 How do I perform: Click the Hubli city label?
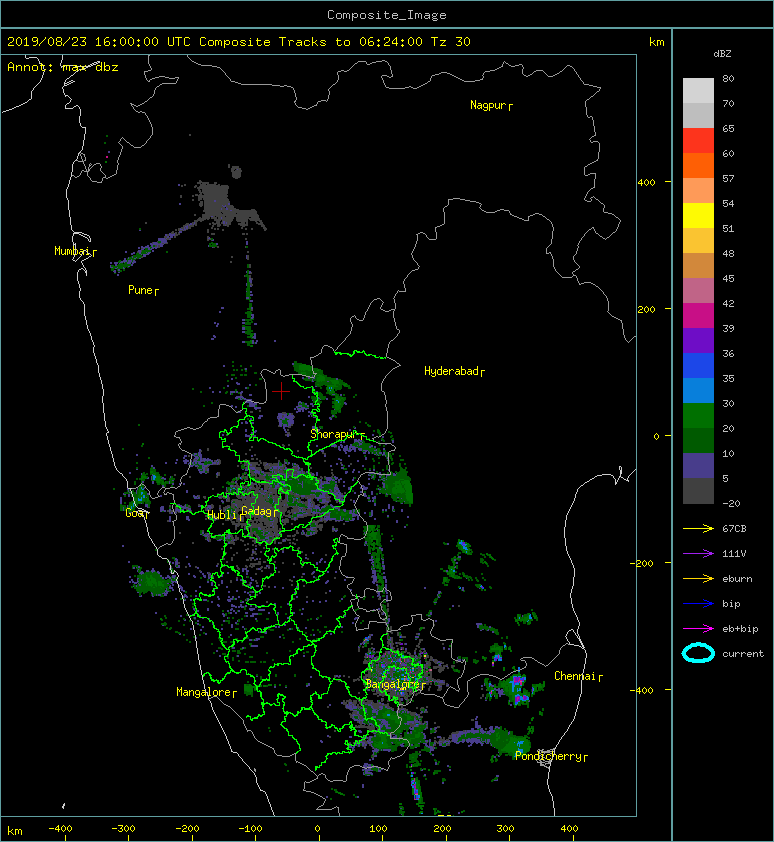222,515
